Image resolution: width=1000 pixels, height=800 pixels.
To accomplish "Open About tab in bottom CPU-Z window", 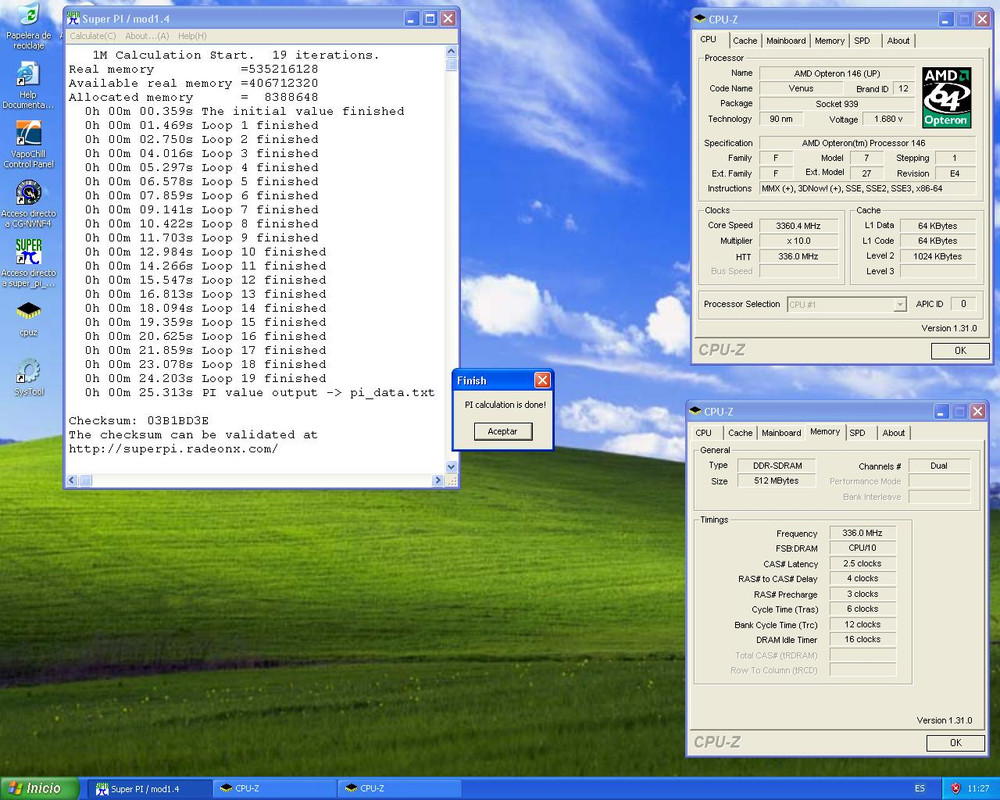I will pos(893,433).
